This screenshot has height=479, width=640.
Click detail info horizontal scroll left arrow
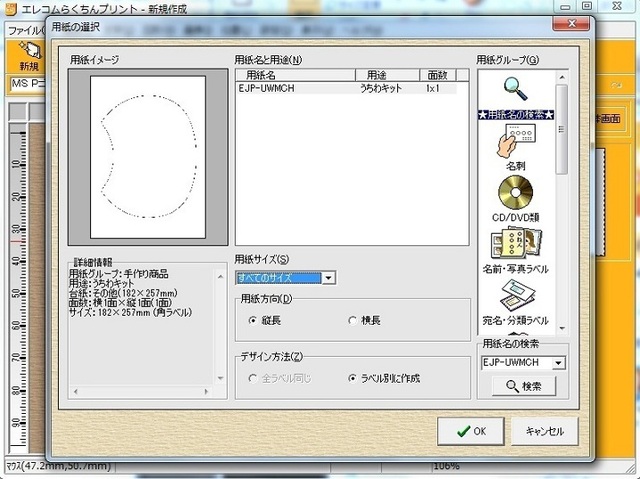pos(76,391)
